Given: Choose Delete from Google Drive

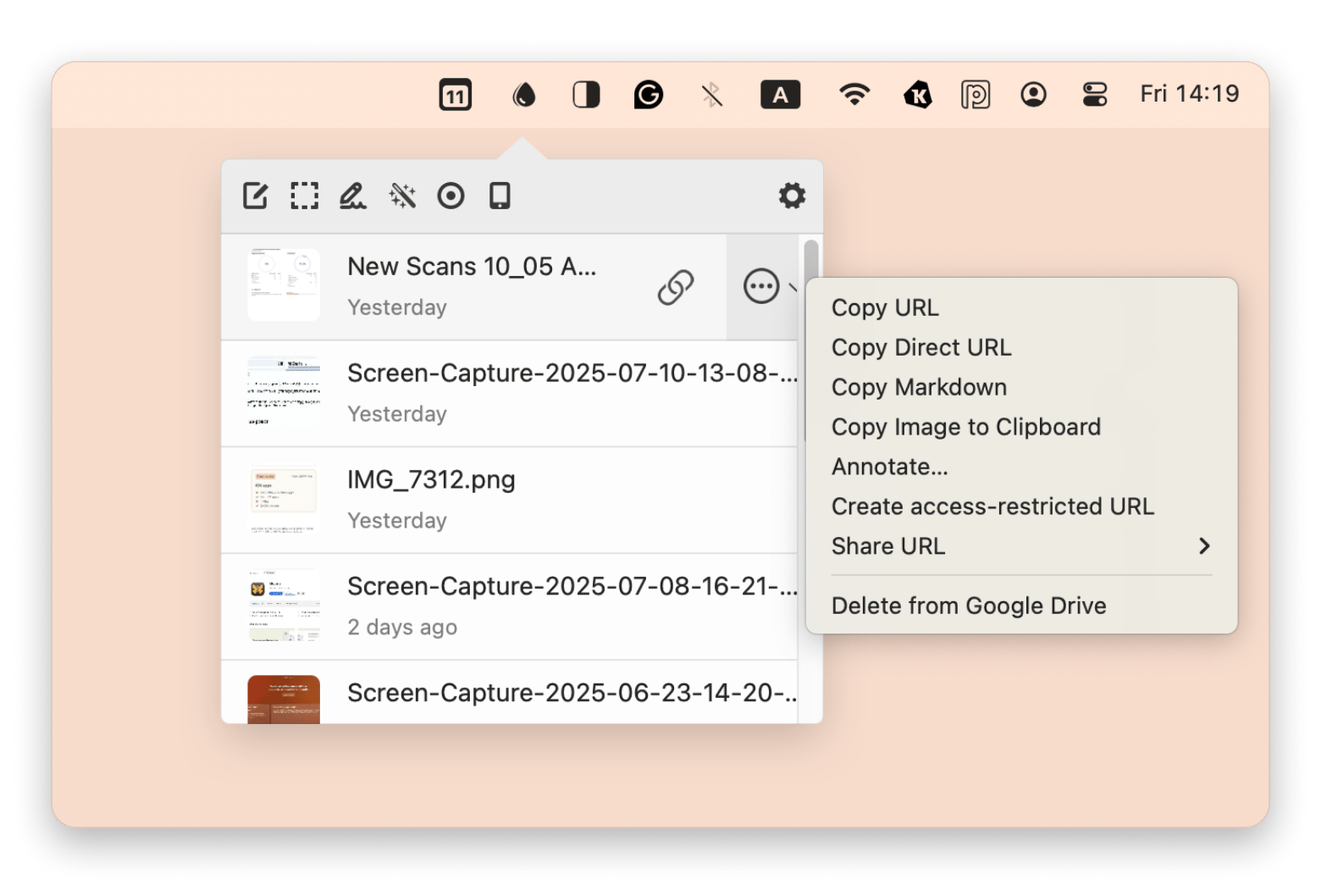Looking at the screenshot, I should 969,606.
